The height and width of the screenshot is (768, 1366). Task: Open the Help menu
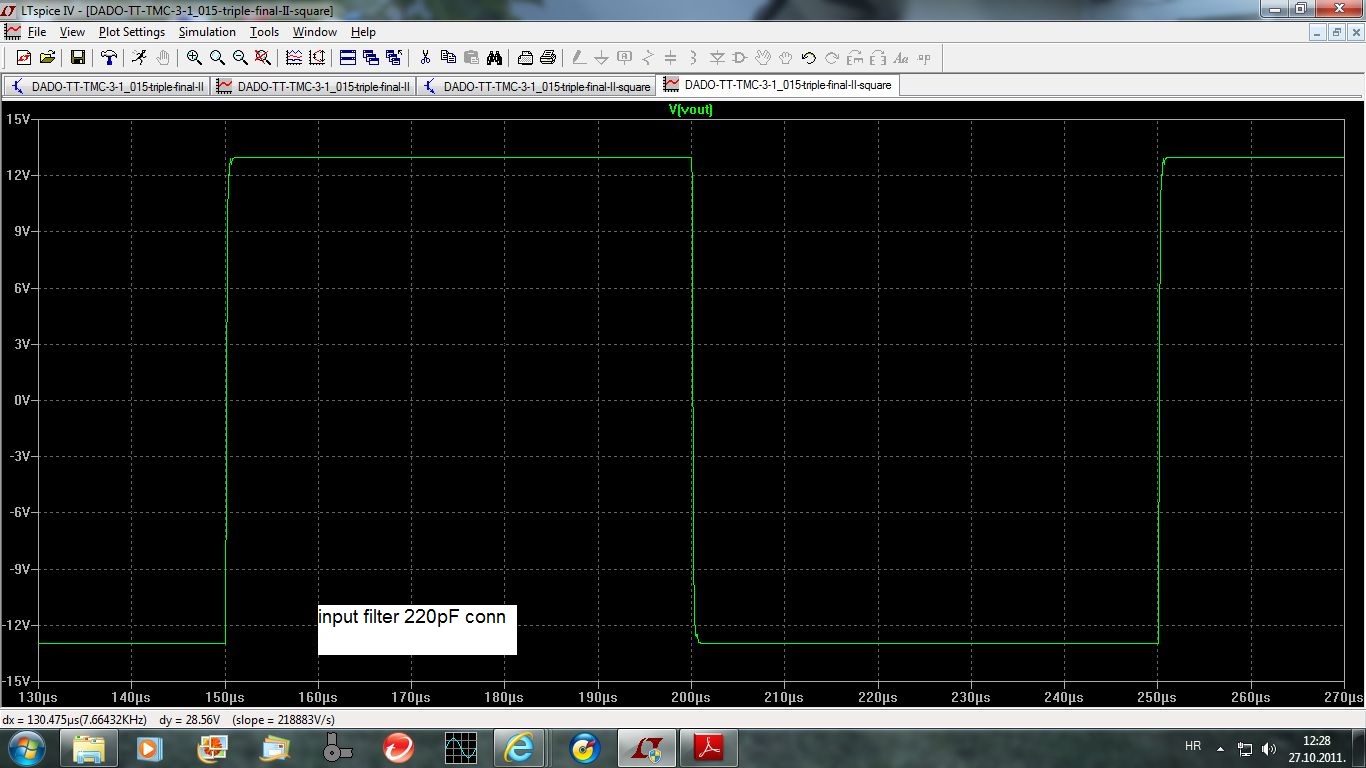[363, 32]
